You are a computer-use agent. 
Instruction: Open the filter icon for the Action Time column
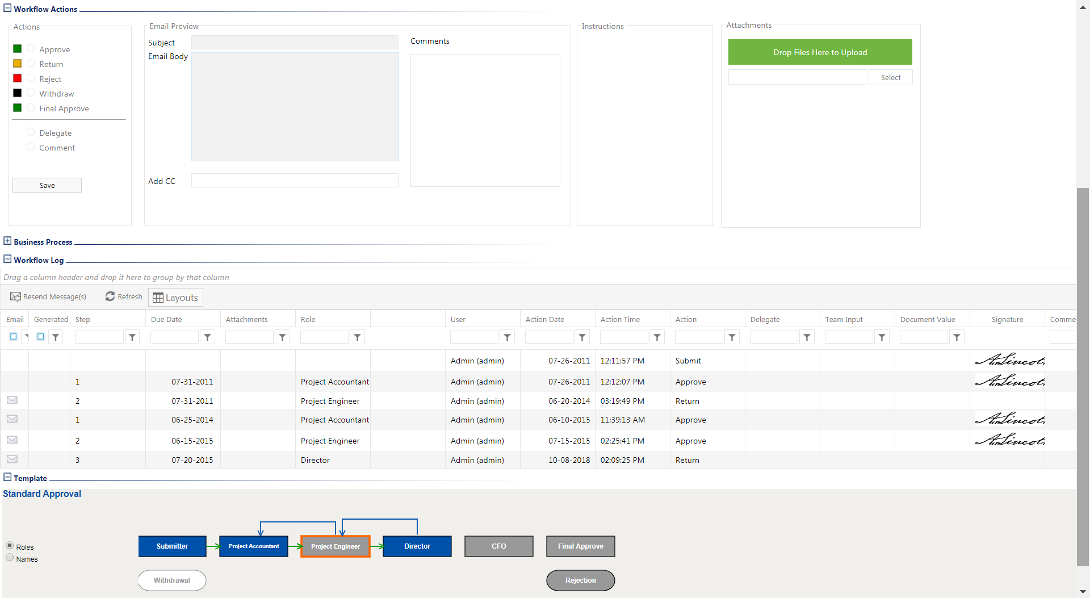(657, 338)
